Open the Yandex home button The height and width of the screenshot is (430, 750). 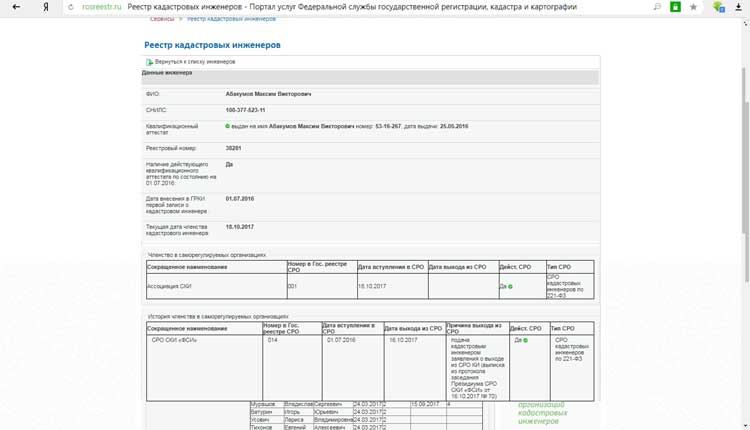45,7
